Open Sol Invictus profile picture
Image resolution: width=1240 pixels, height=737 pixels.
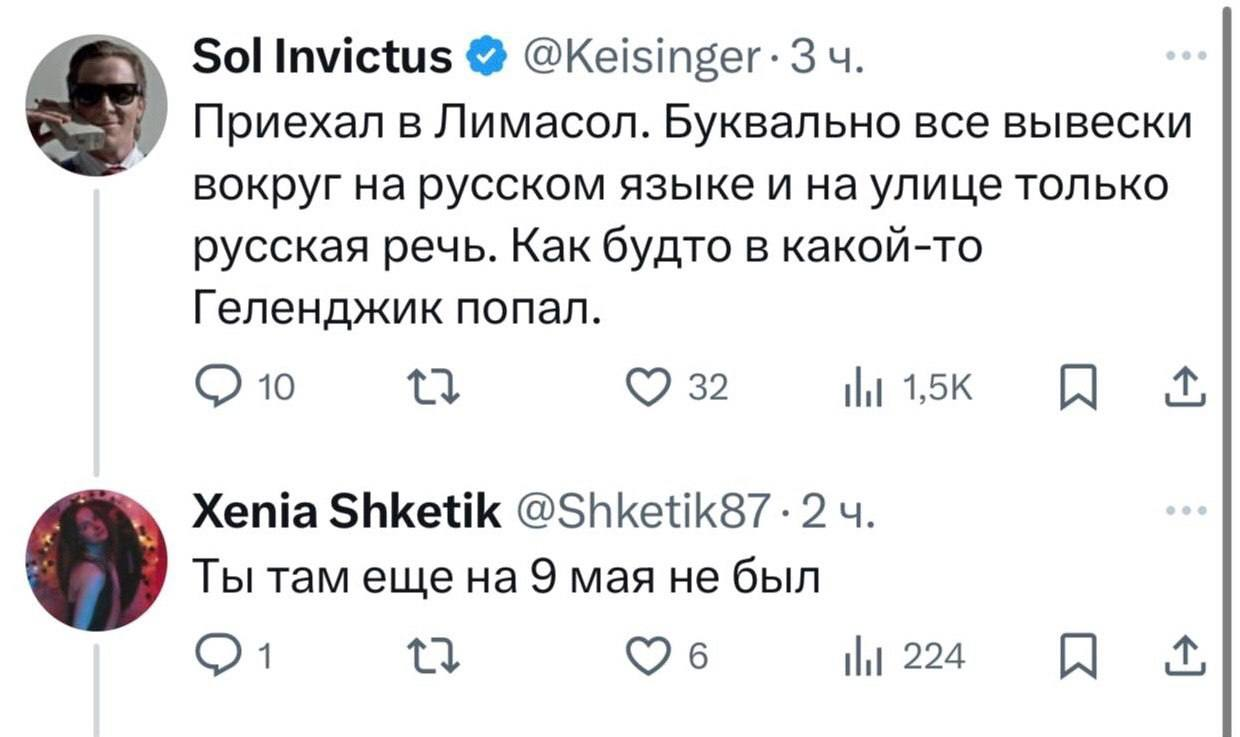pos(97,105)
